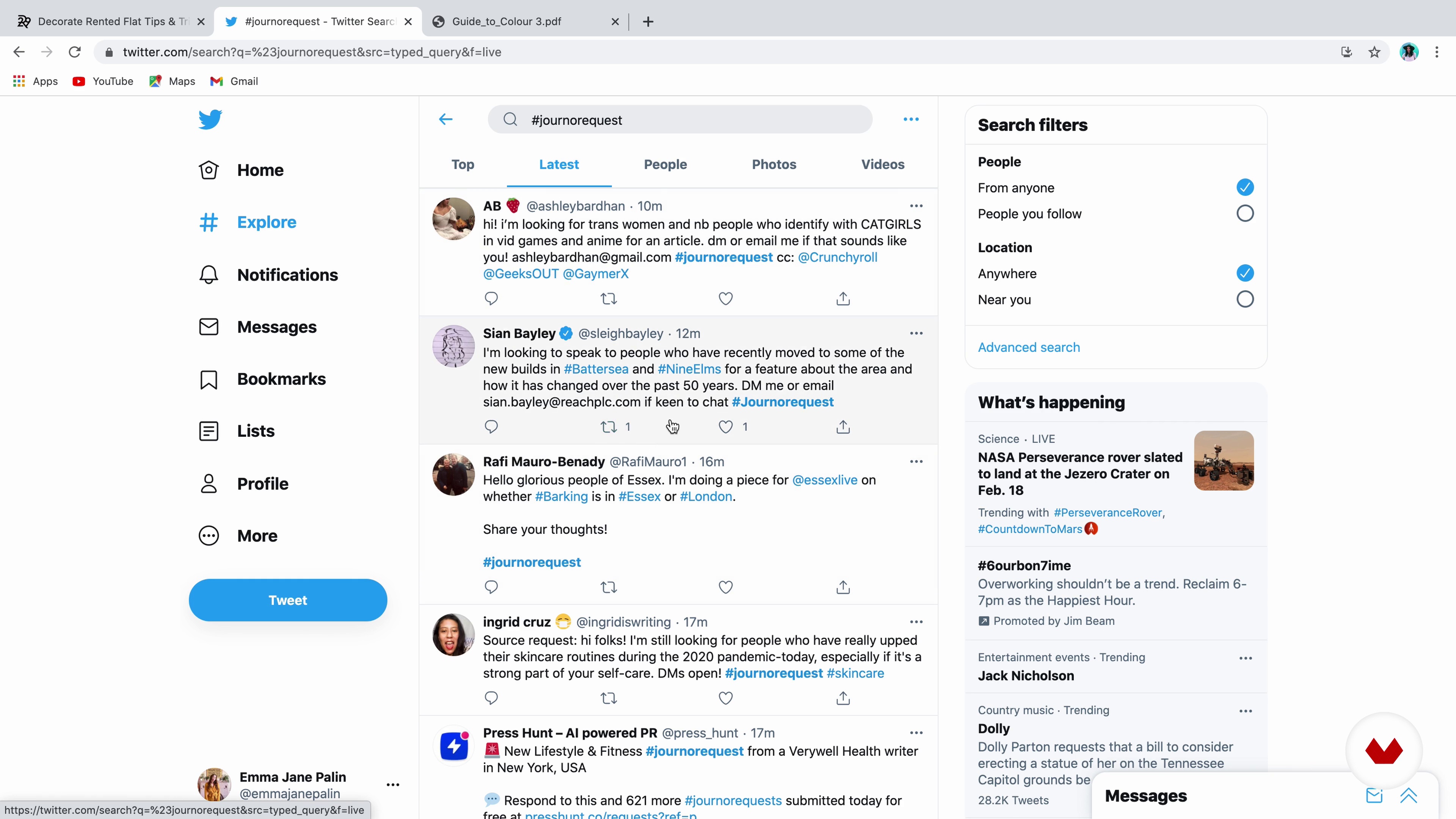Open #PerseveranceRover trending hashtag
Viewport: 1456px width, 819px height.
[1107, 513]
